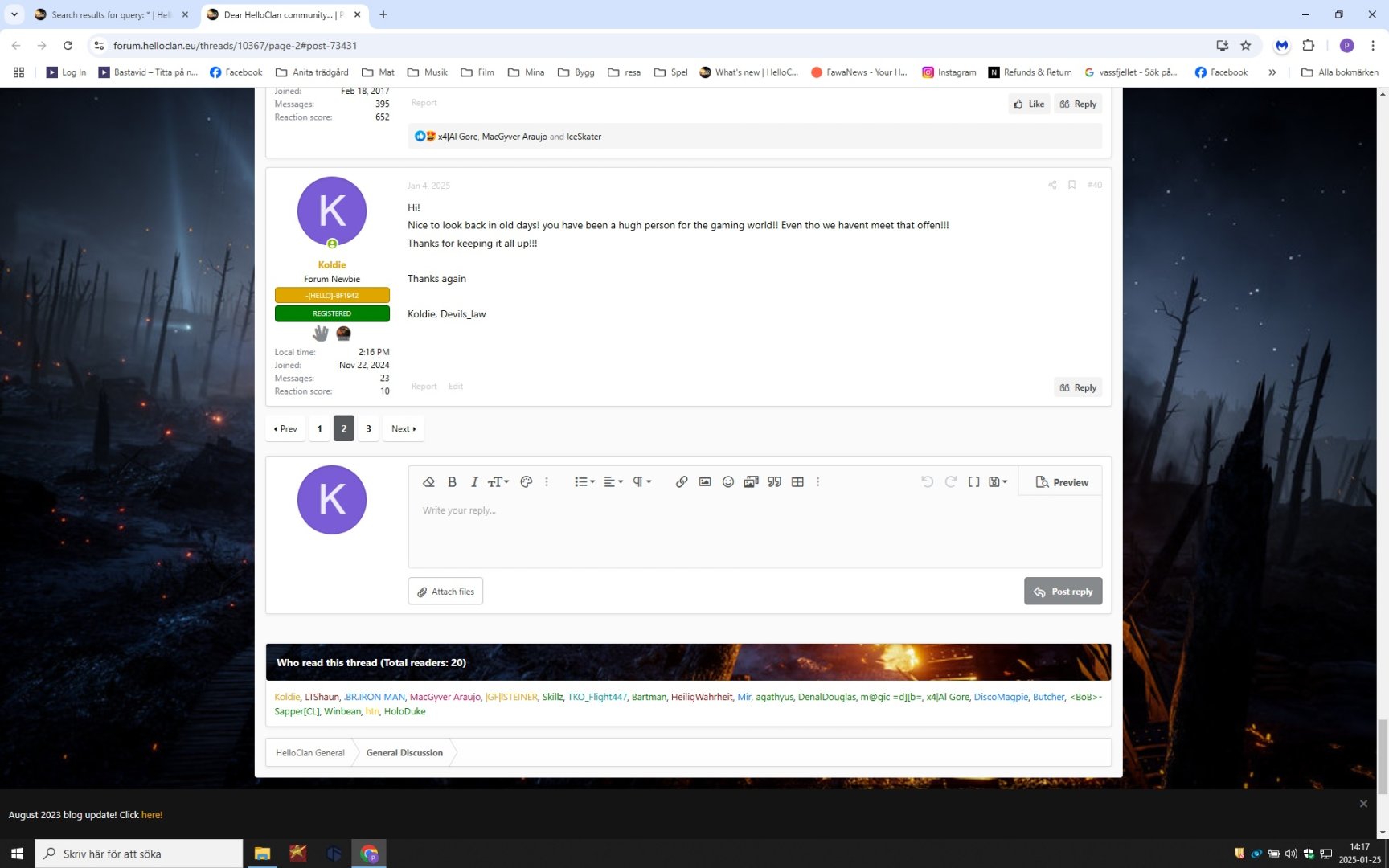Click the Post reply button
The width and height of the screenshot is (1389, 868).
pyautogui.click(x=1063, y=592)
